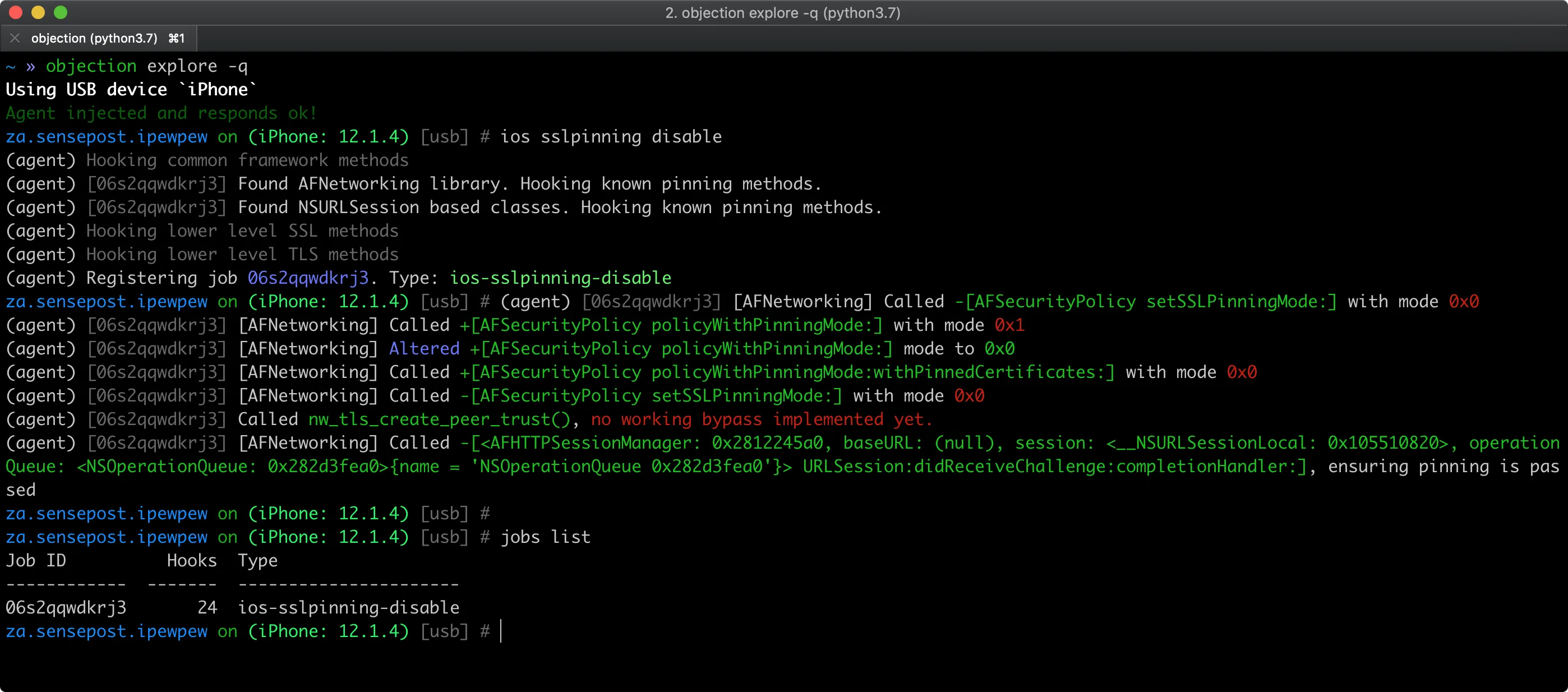Image resolution: width=1568 pixels, height=692 pixels.
Task: Place cursor at the active terminal prompt
Action: (x=500, y=631)
